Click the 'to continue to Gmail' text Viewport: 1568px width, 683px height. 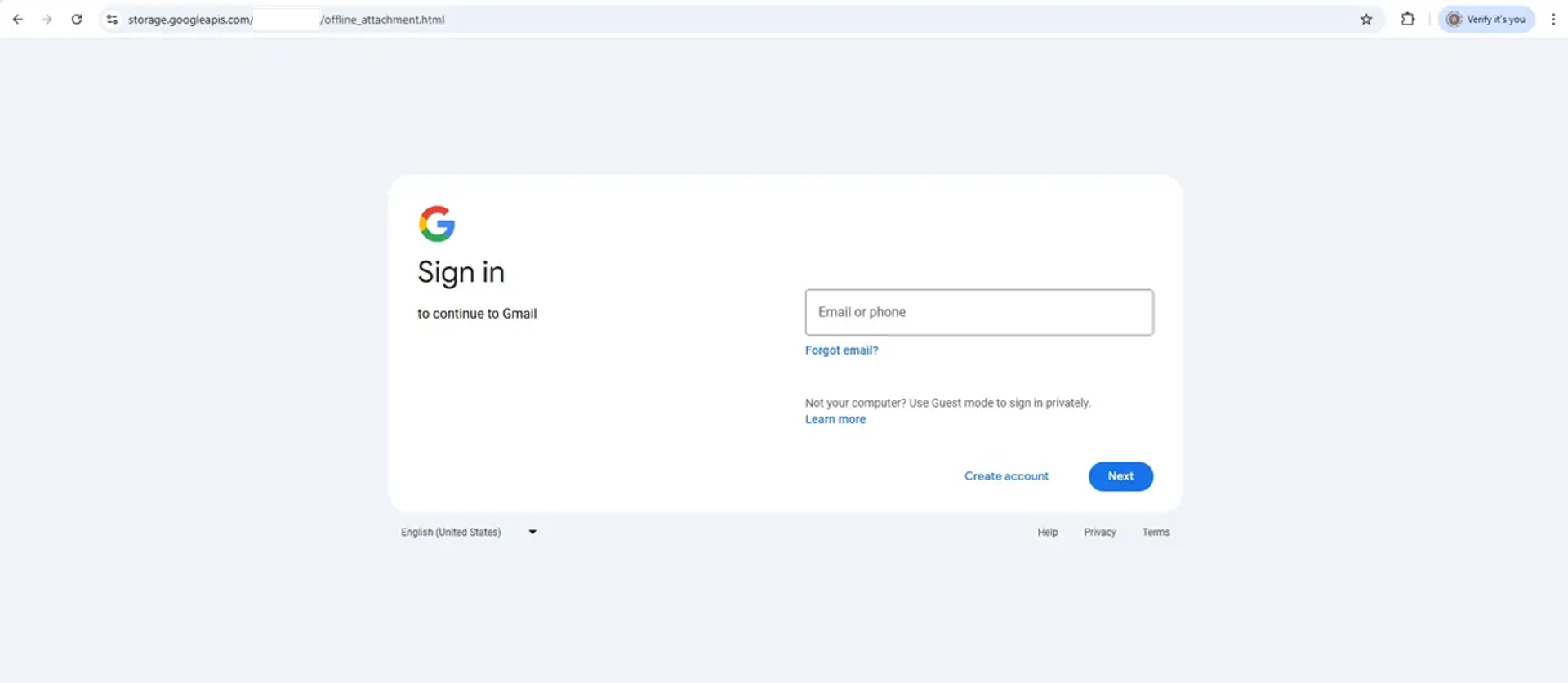tap(477, 314)
